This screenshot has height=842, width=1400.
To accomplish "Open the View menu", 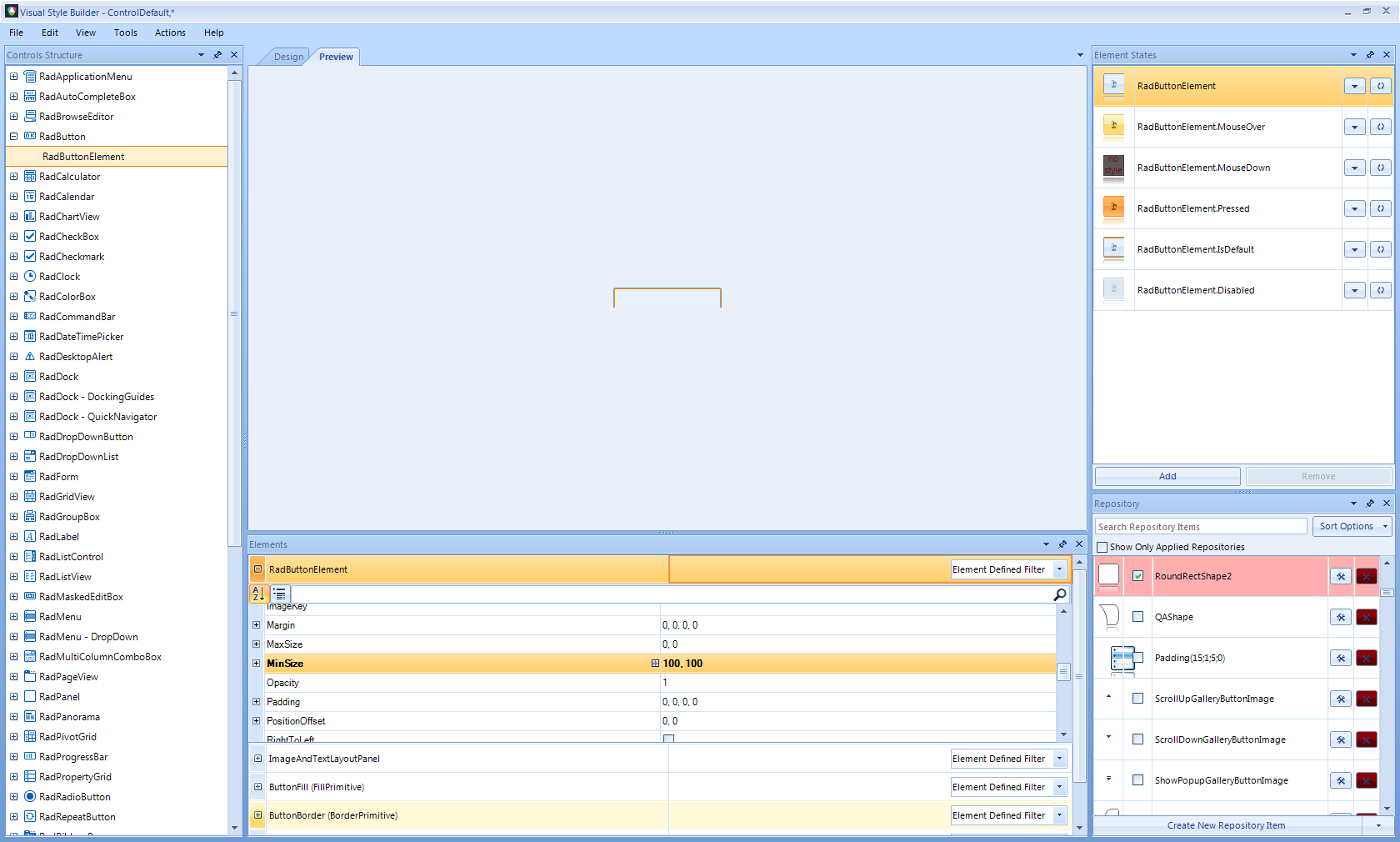I will [x=86, y=33].
